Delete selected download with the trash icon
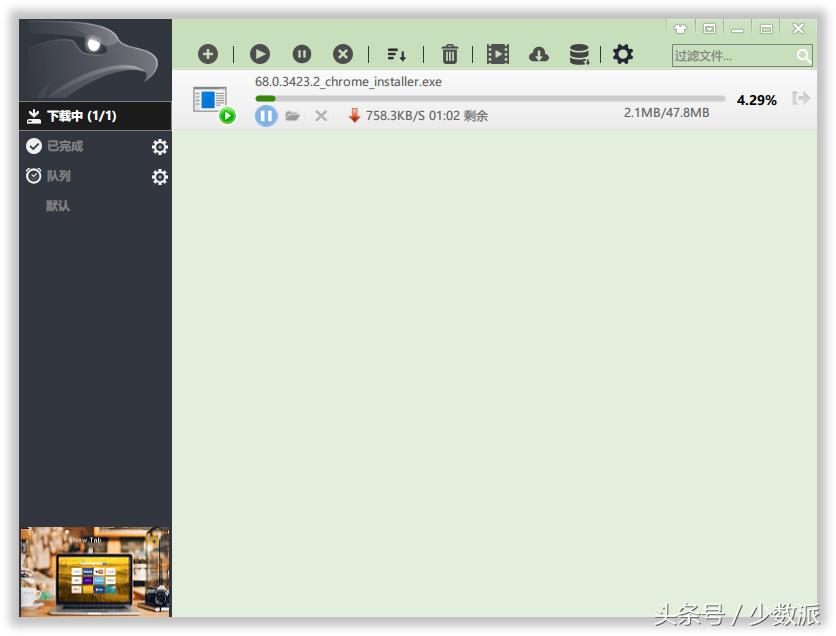Image resolution: width=836 pixels, height=636 pixels. 450,54
